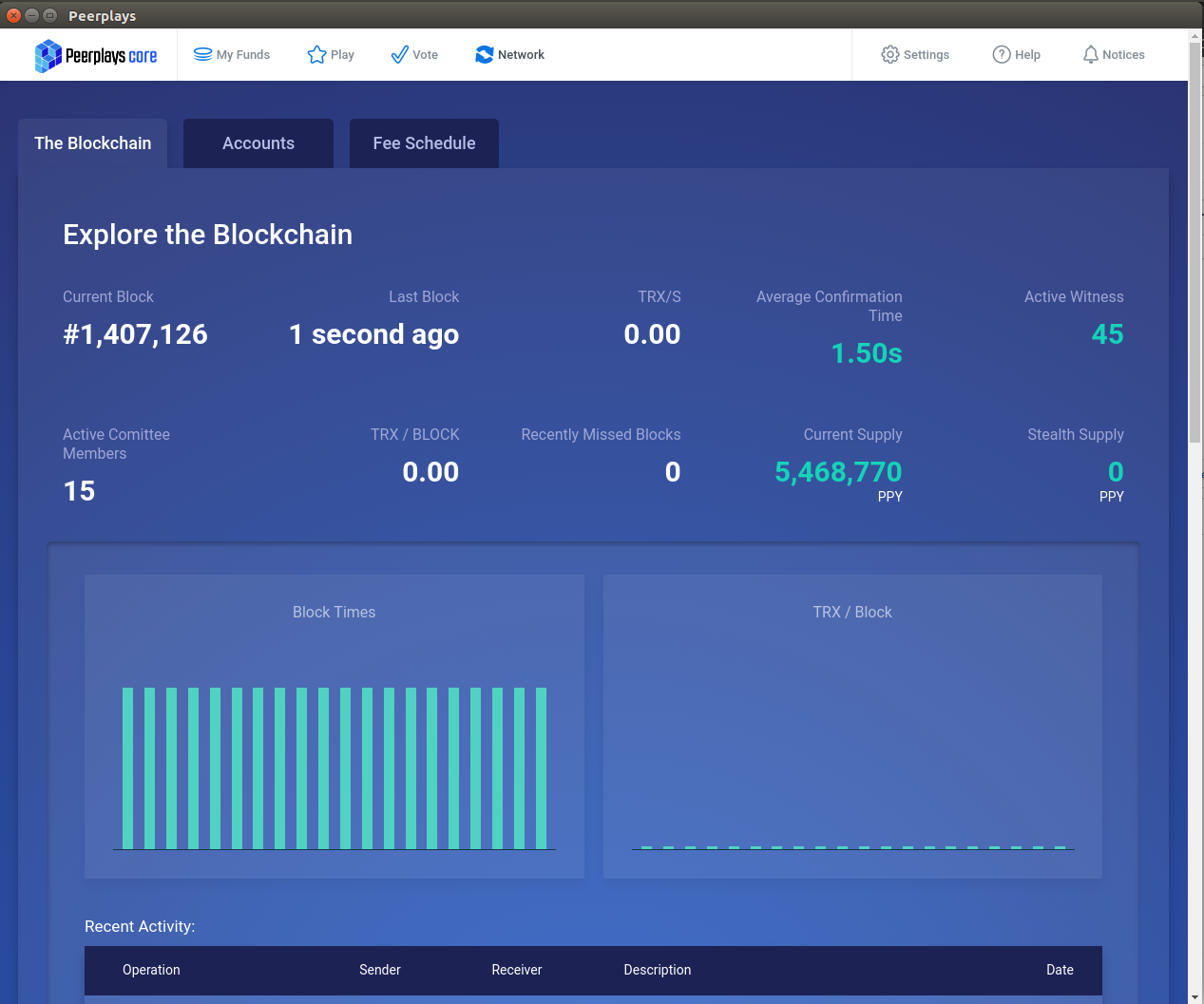Viewport: 1204px width, 1004px height.
Task: Switch to the Accounts tab
Action: 258,143
